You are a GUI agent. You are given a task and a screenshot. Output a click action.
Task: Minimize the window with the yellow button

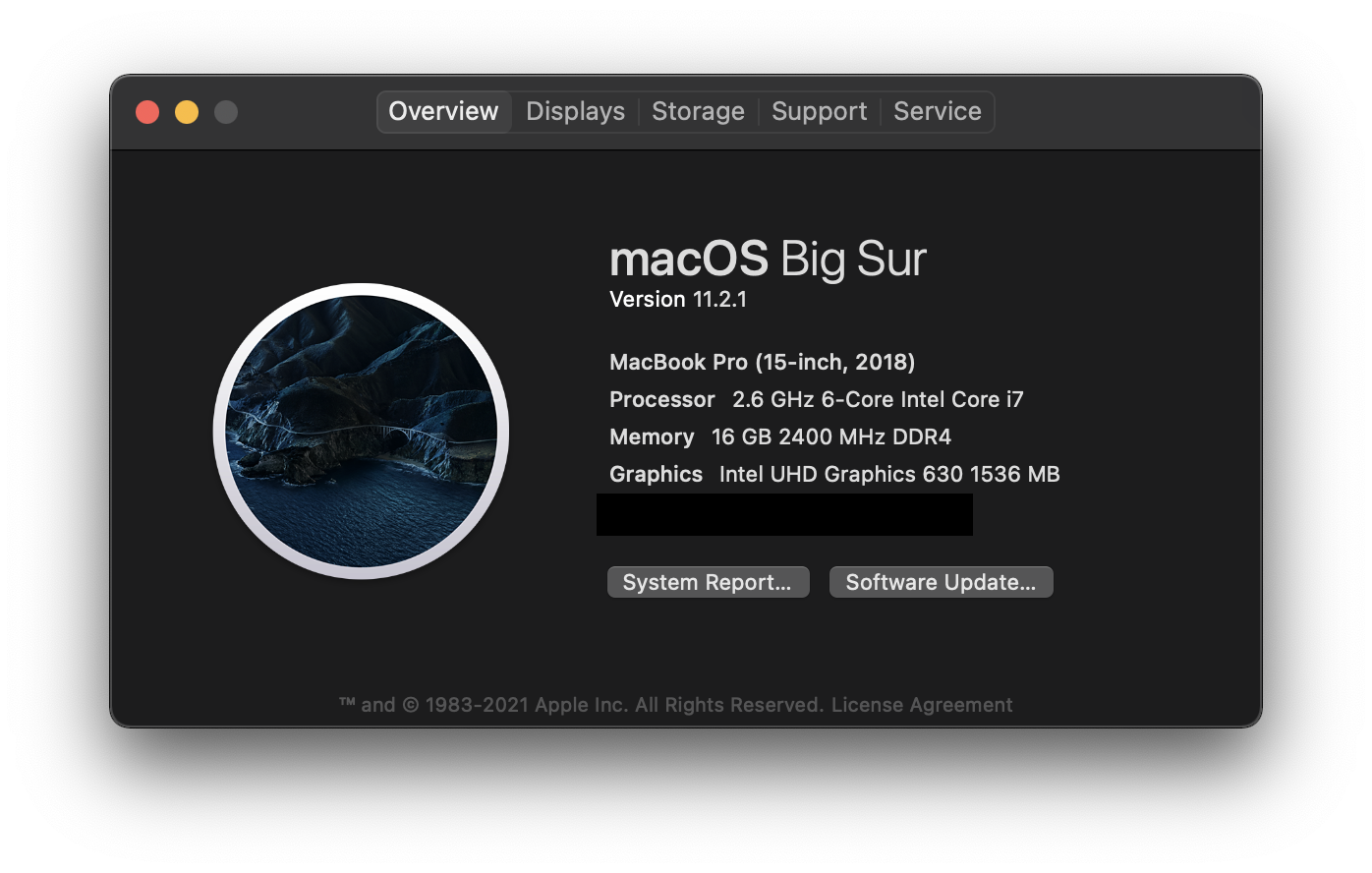(187, 112)
